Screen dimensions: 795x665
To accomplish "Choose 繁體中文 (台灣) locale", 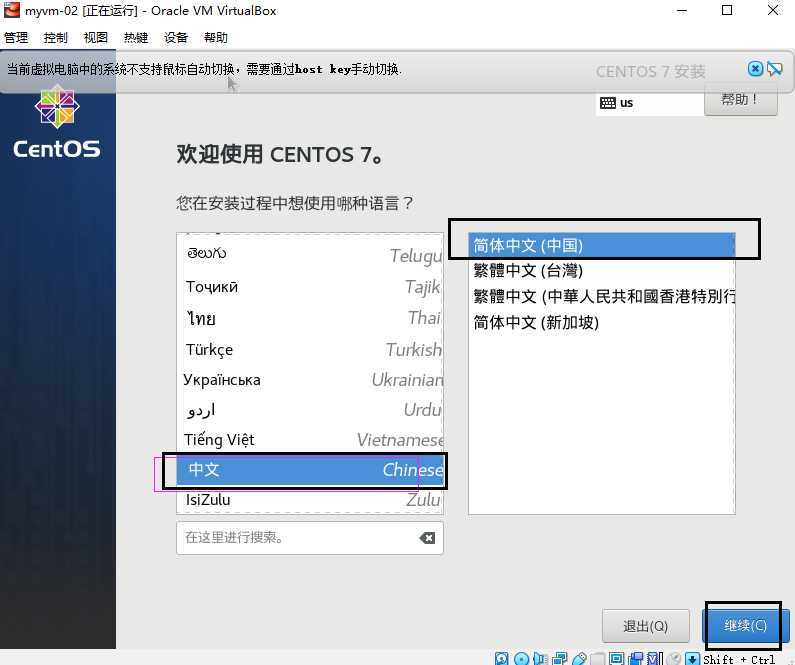I will [602, 271].
